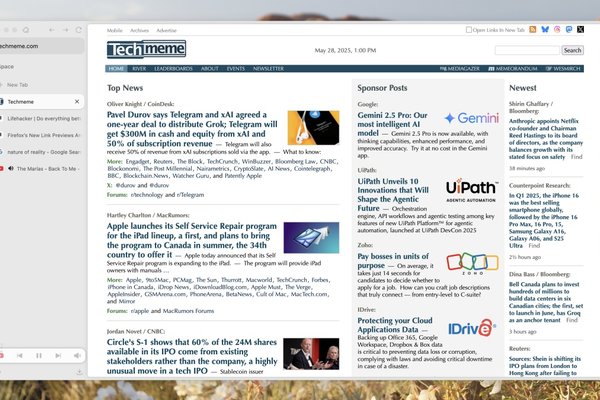This screenshot has width=600, height=400.
Task: Open the X (Twitter) icon in the page header
Action: pos(580,29)
